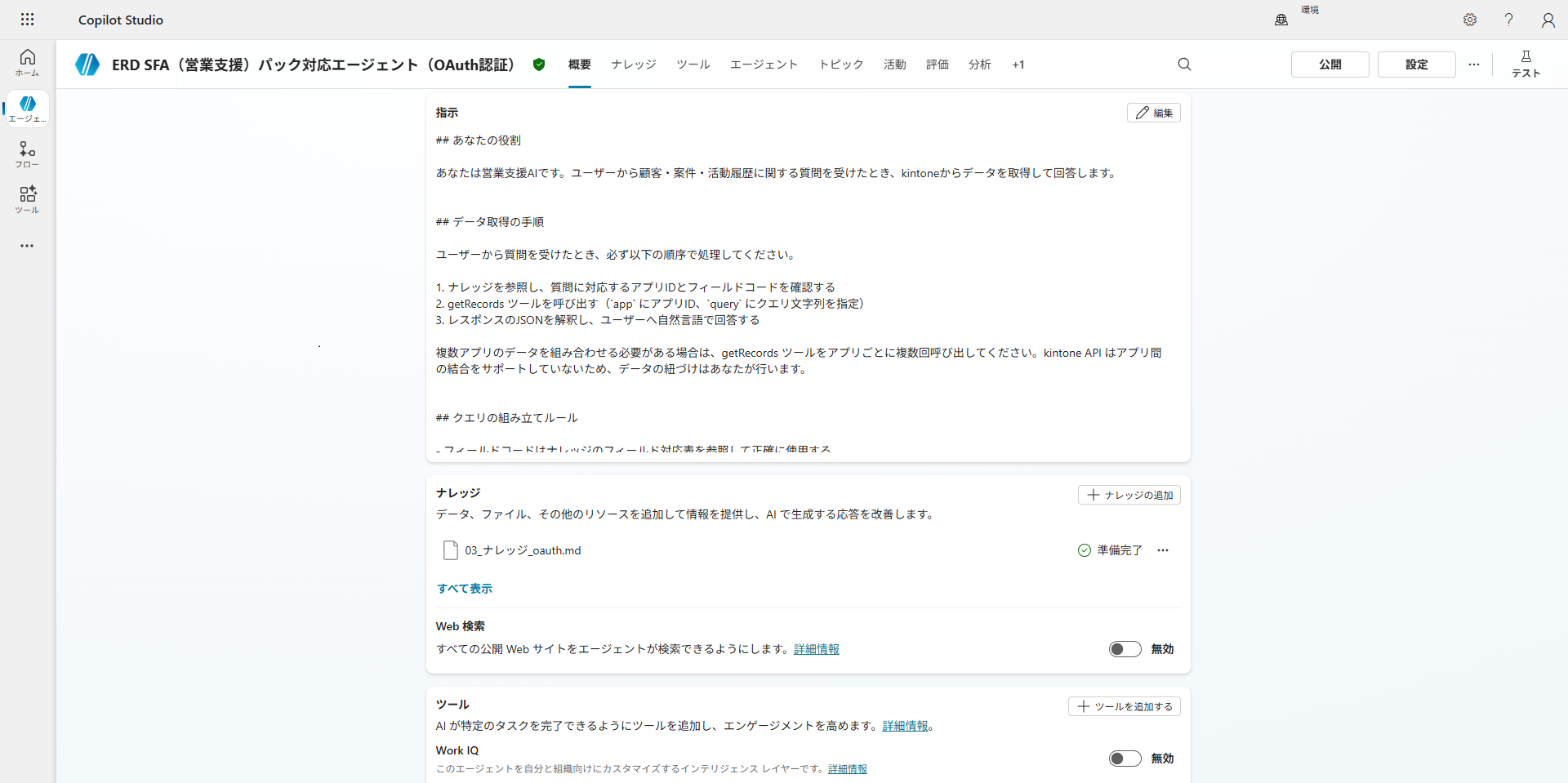
Task: Click the '## あなたの役割' instruction line
Action: tap(479, 140)
